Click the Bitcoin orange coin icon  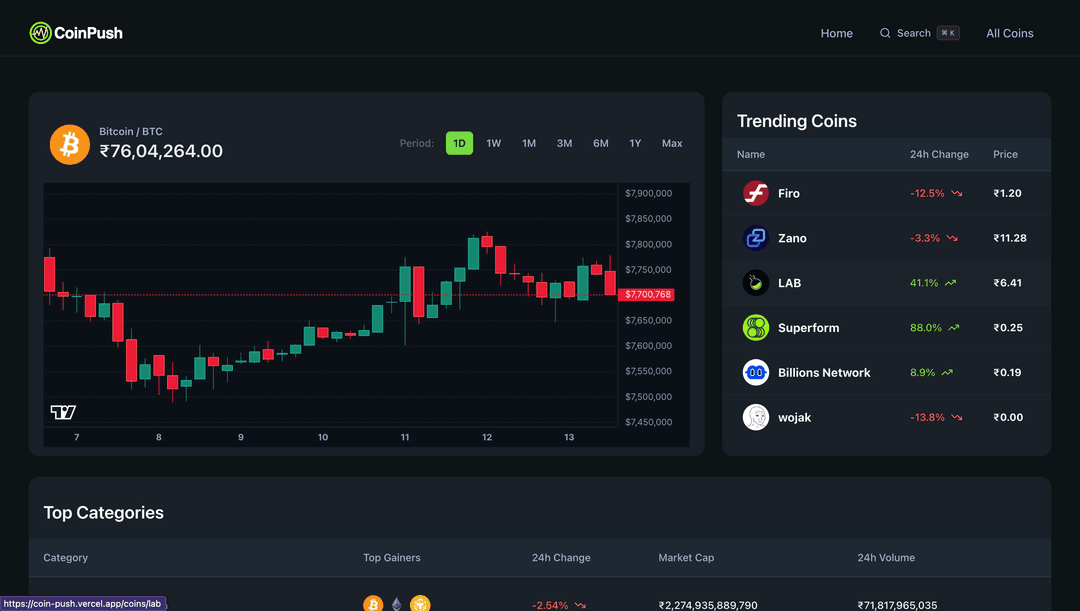70,145
